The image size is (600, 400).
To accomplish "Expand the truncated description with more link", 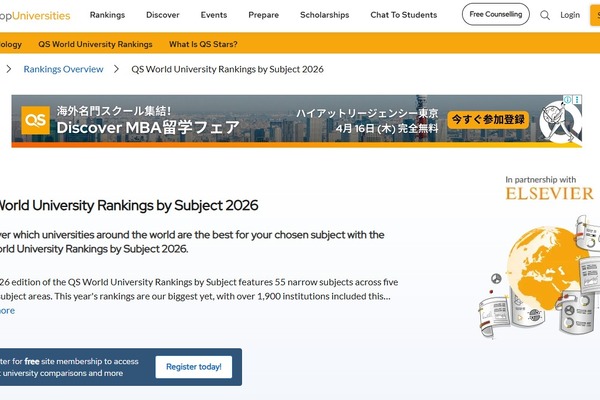I will (7, 310).
